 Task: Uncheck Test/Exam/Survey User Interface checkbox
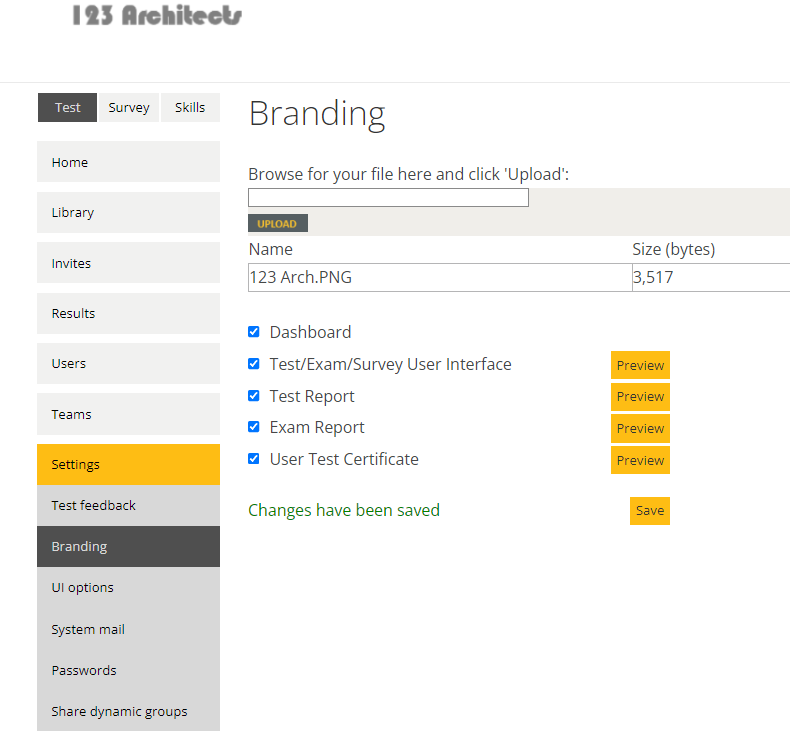(x=254, y=364)
